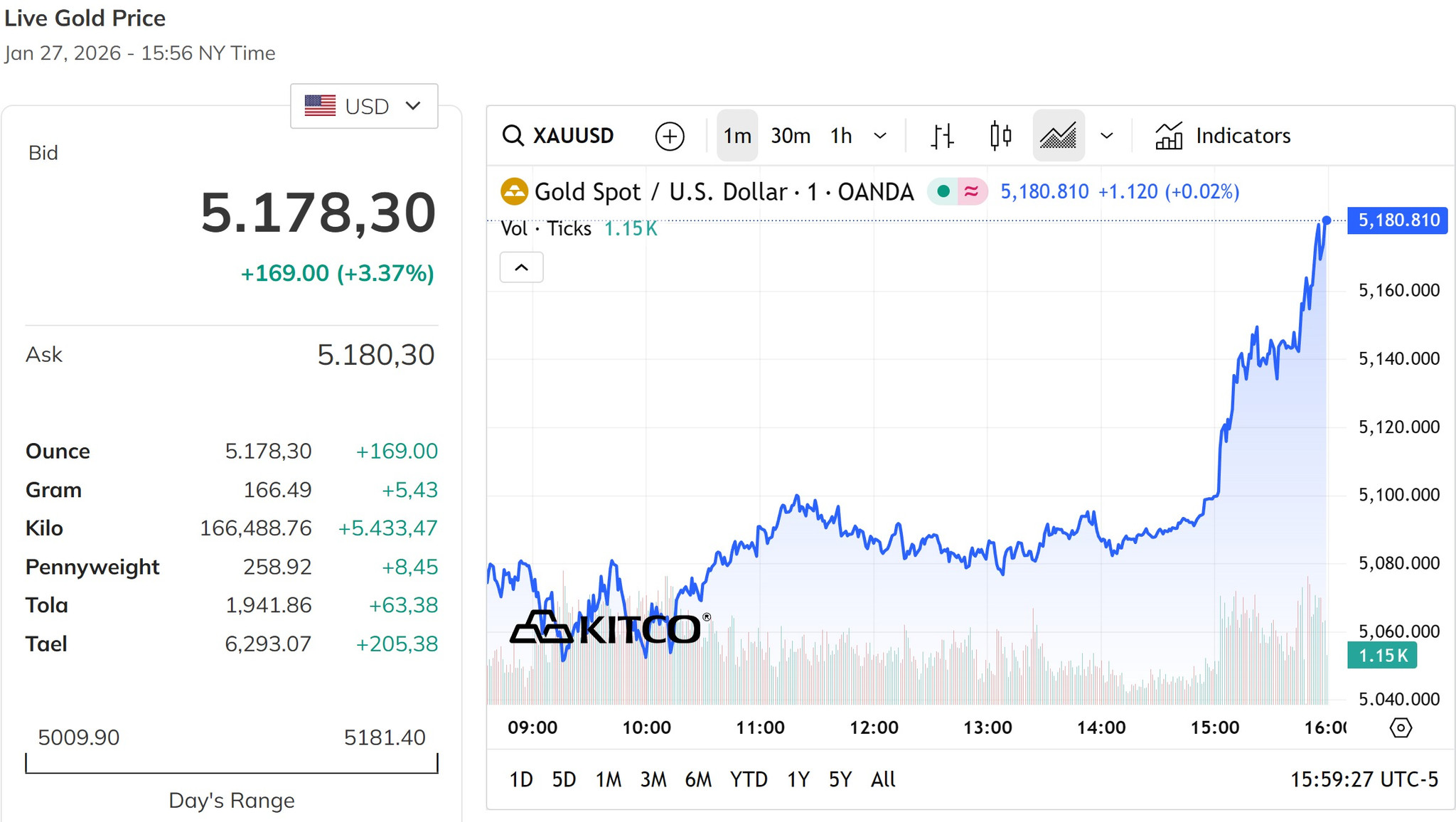
Task: Collapse the chart legend with the caret button
Action: [x=521, y=267]
